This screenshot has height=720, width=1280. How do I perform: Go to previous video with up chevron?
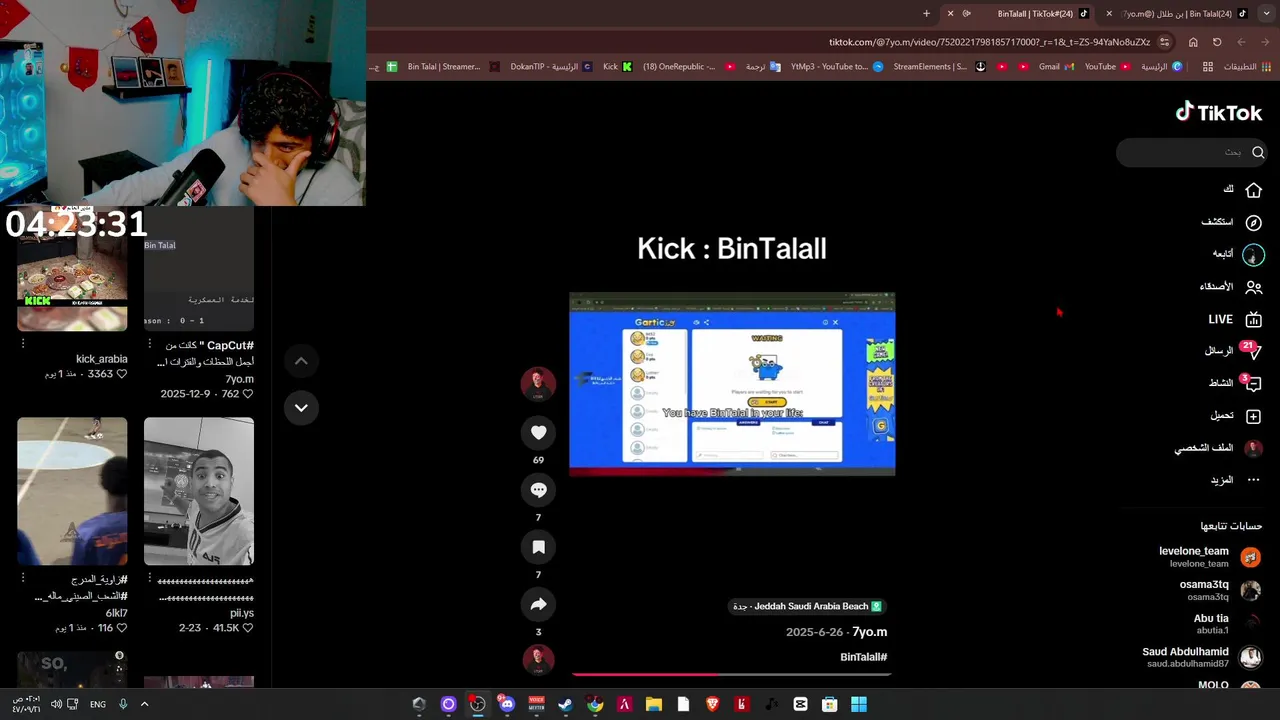(301, 361)
